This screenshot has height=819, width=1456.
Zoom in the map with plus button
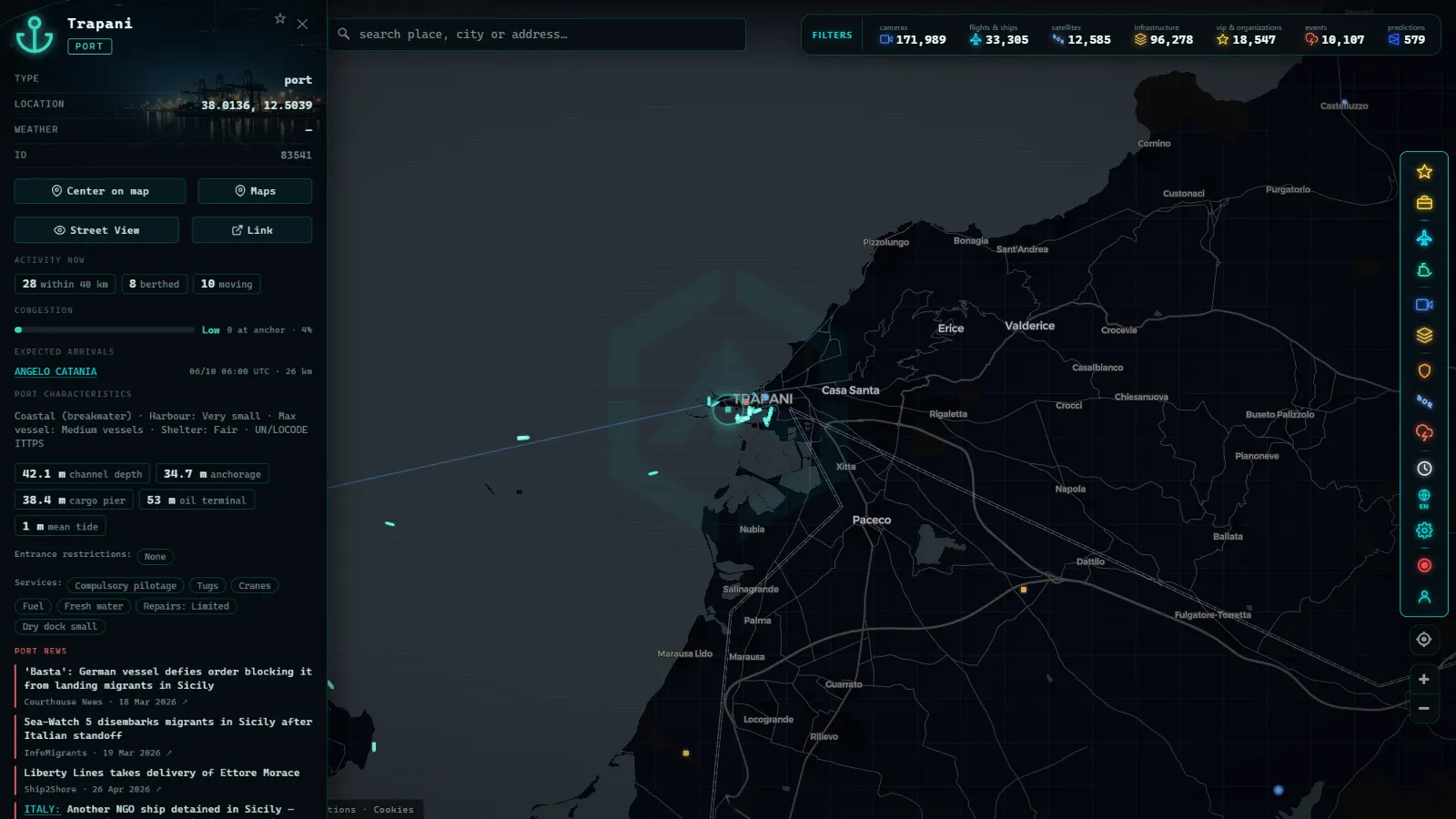[x=1424, y=679]
